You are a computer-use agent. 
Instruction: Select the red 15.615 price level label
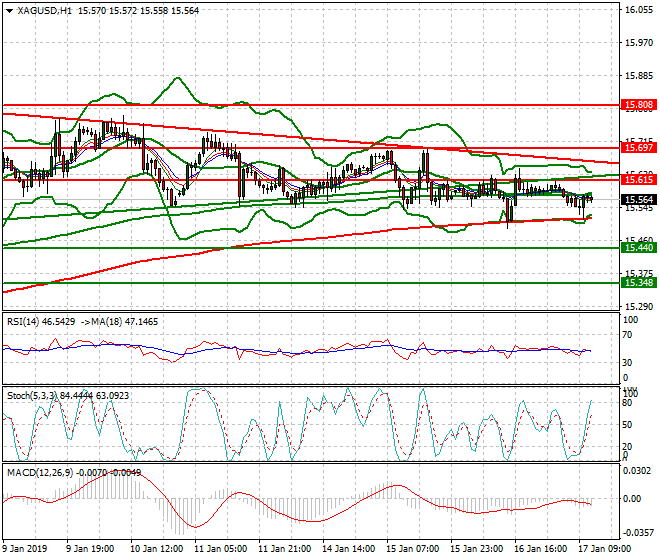point(639,180)
